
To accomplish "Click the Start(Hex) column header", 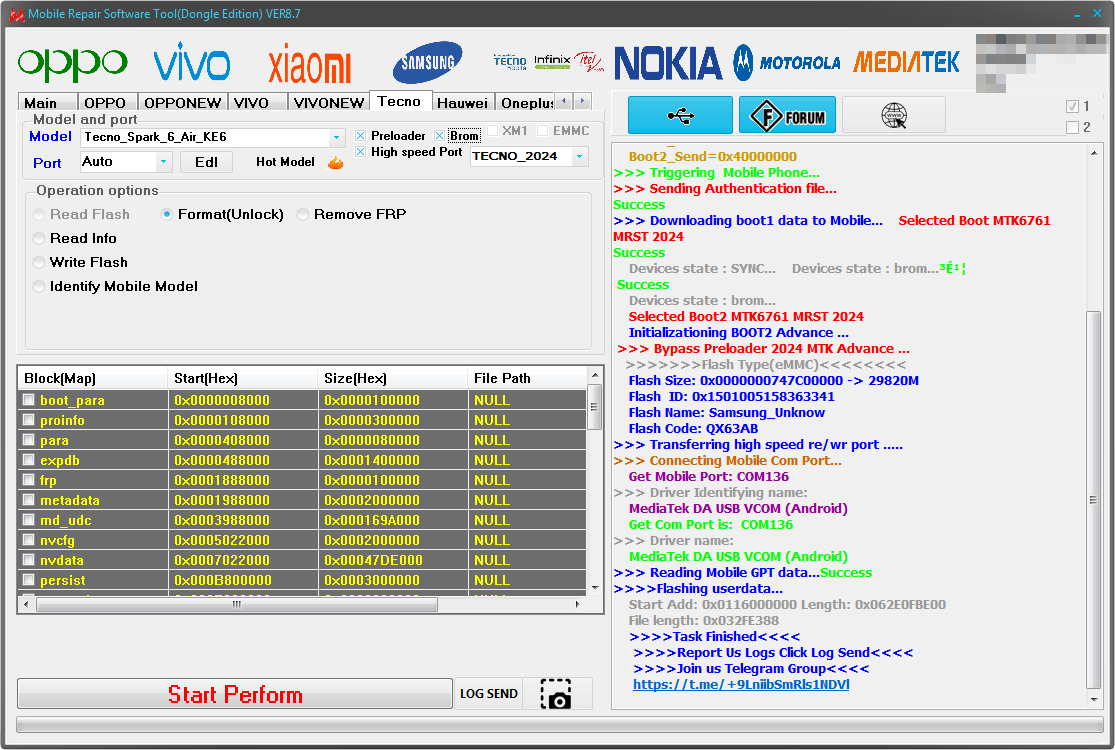I will 242,378.
